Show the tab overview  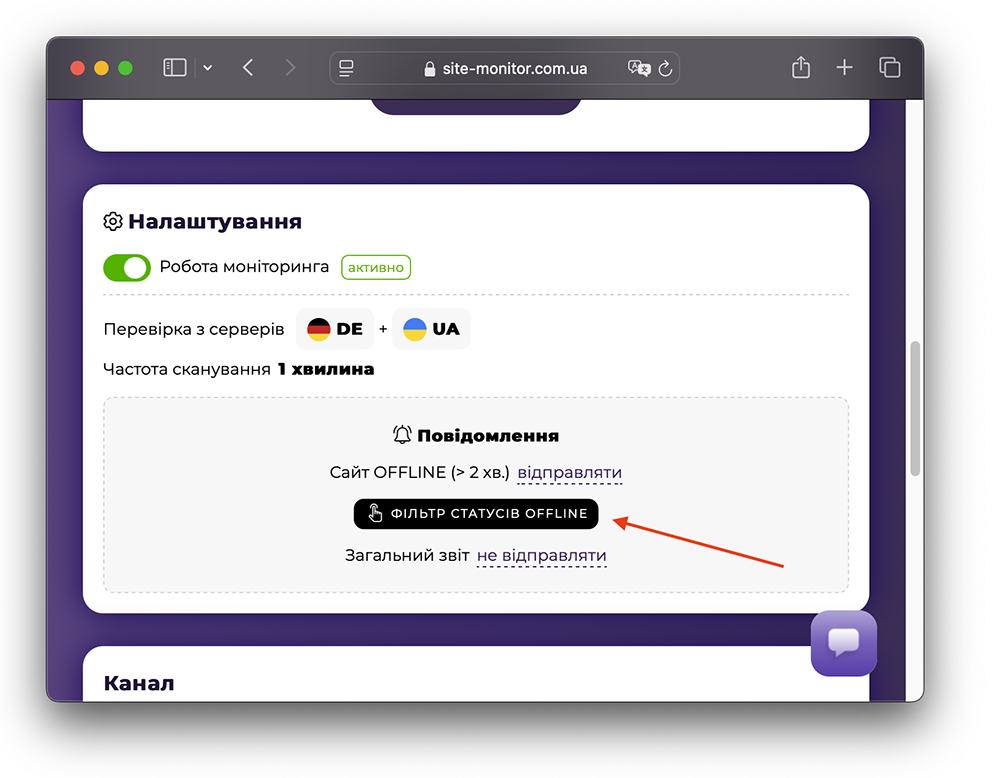click(890, 67)
